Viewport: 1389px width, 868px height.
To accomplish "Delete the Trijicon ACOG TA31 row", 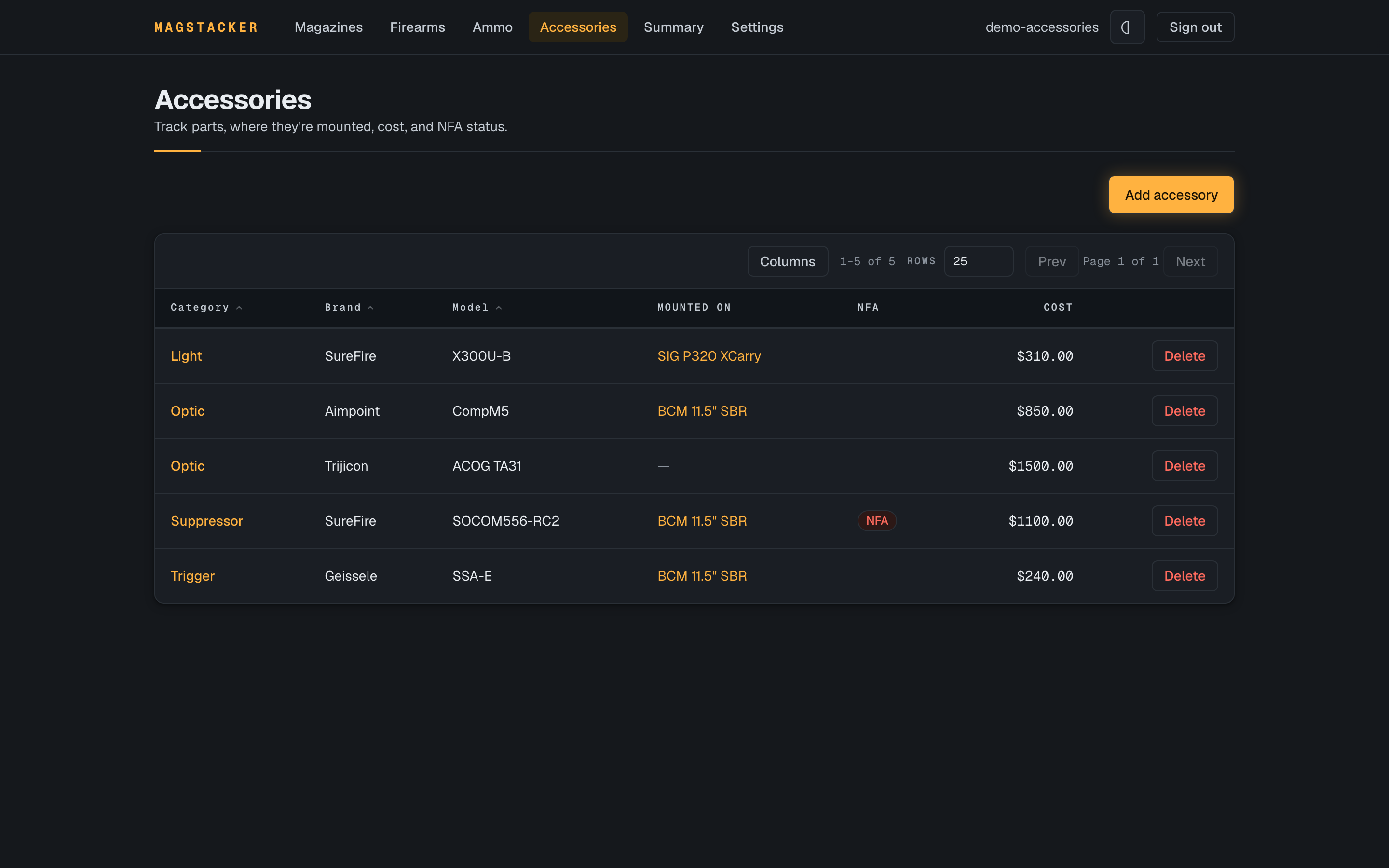I will pyautogui.click(x=1184, y=465).
